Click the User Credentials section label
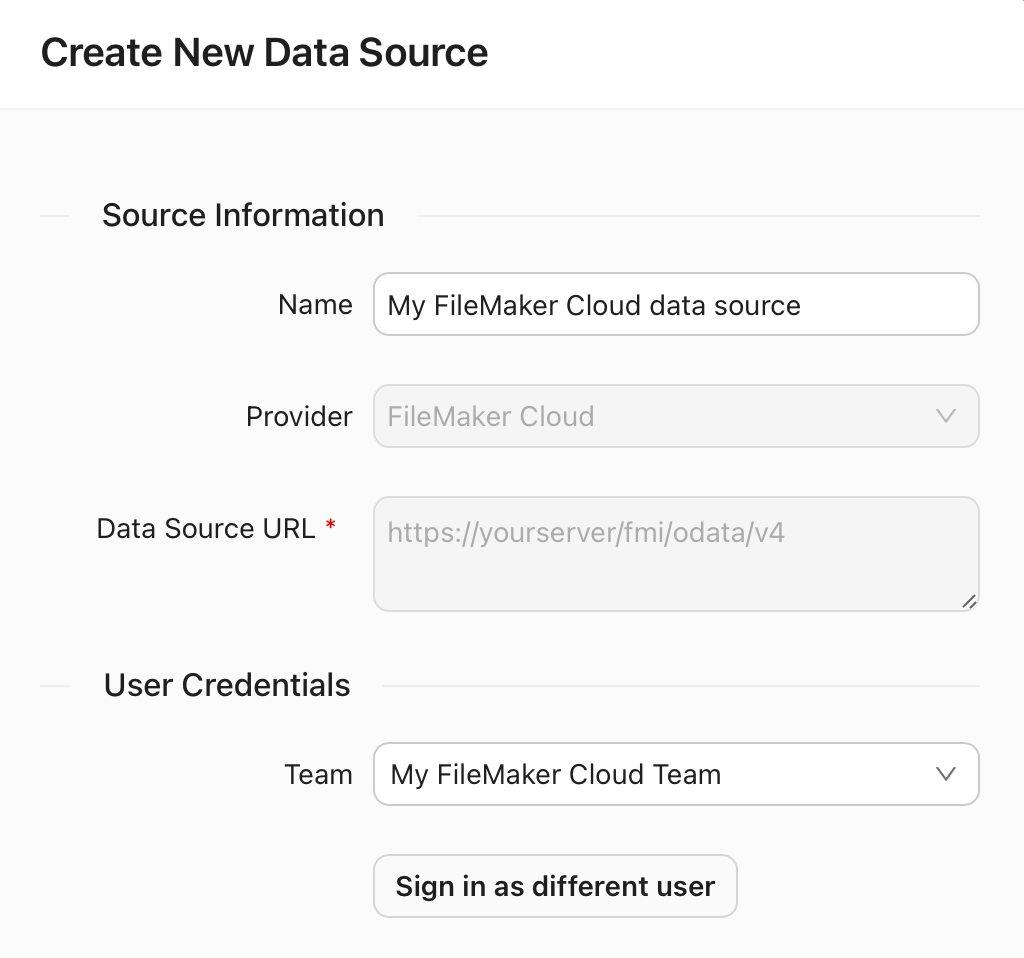The image size is (1024, 958). (226, 685)
